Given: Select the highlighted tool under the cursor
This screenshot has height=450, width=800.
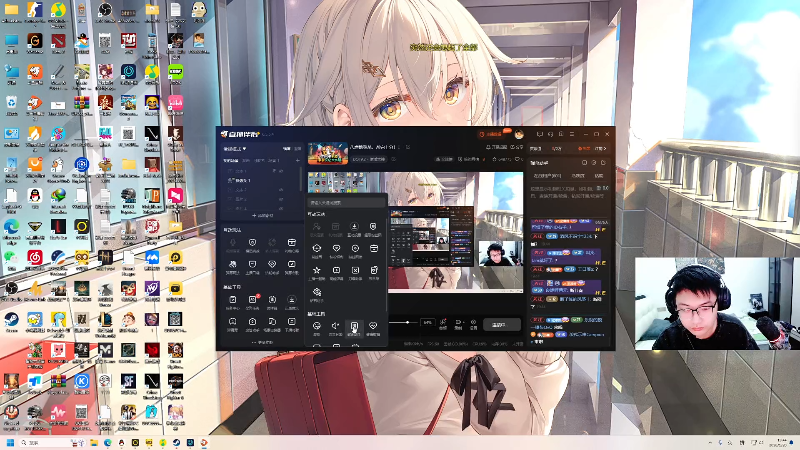Looking at the screenshot, I should point(354,327).
